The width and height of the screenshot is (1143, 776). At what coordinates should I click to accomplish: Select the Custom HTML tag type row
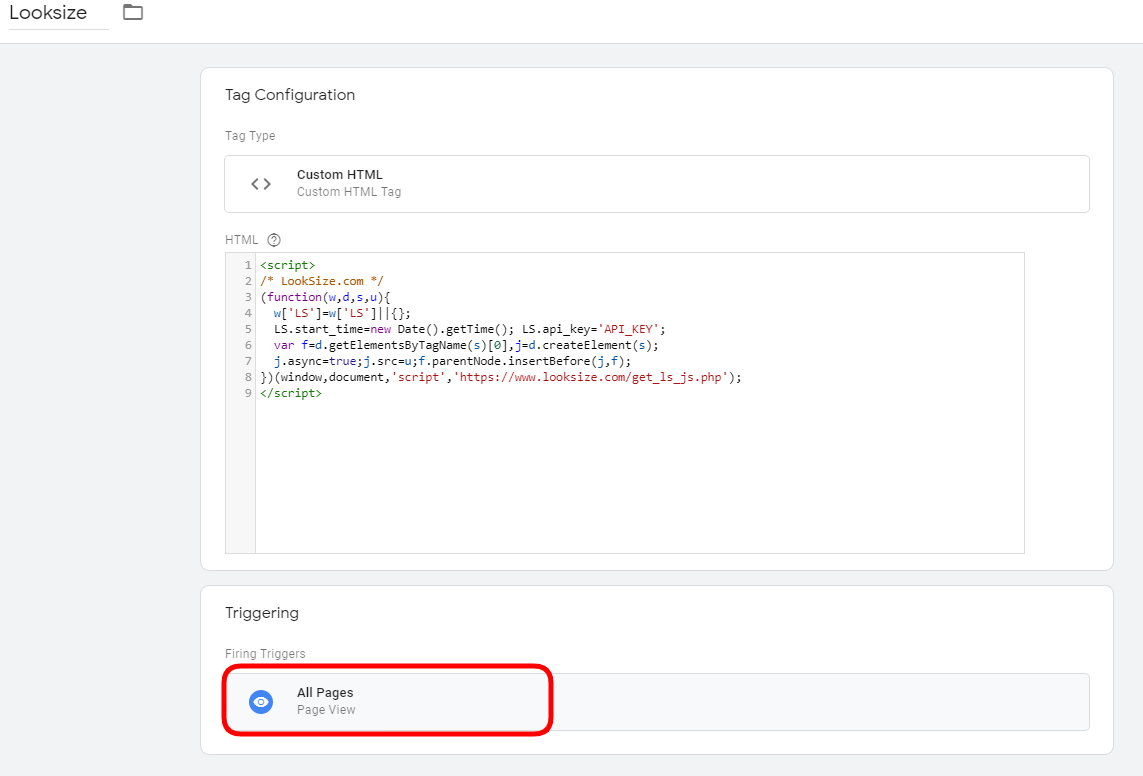click(657, 184)
